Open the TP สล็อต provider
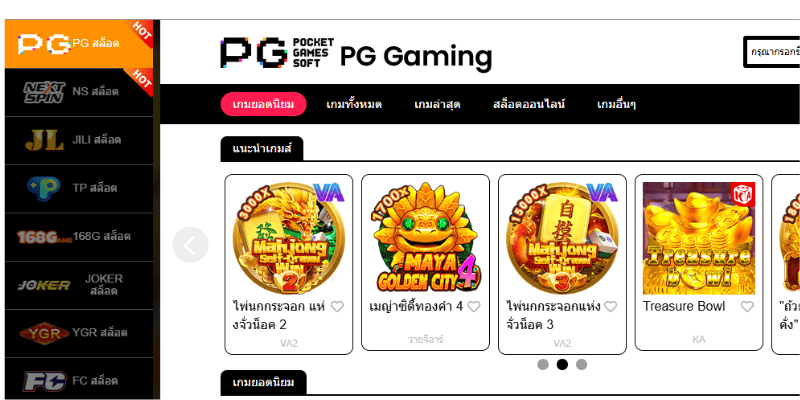 pos(79,188)
